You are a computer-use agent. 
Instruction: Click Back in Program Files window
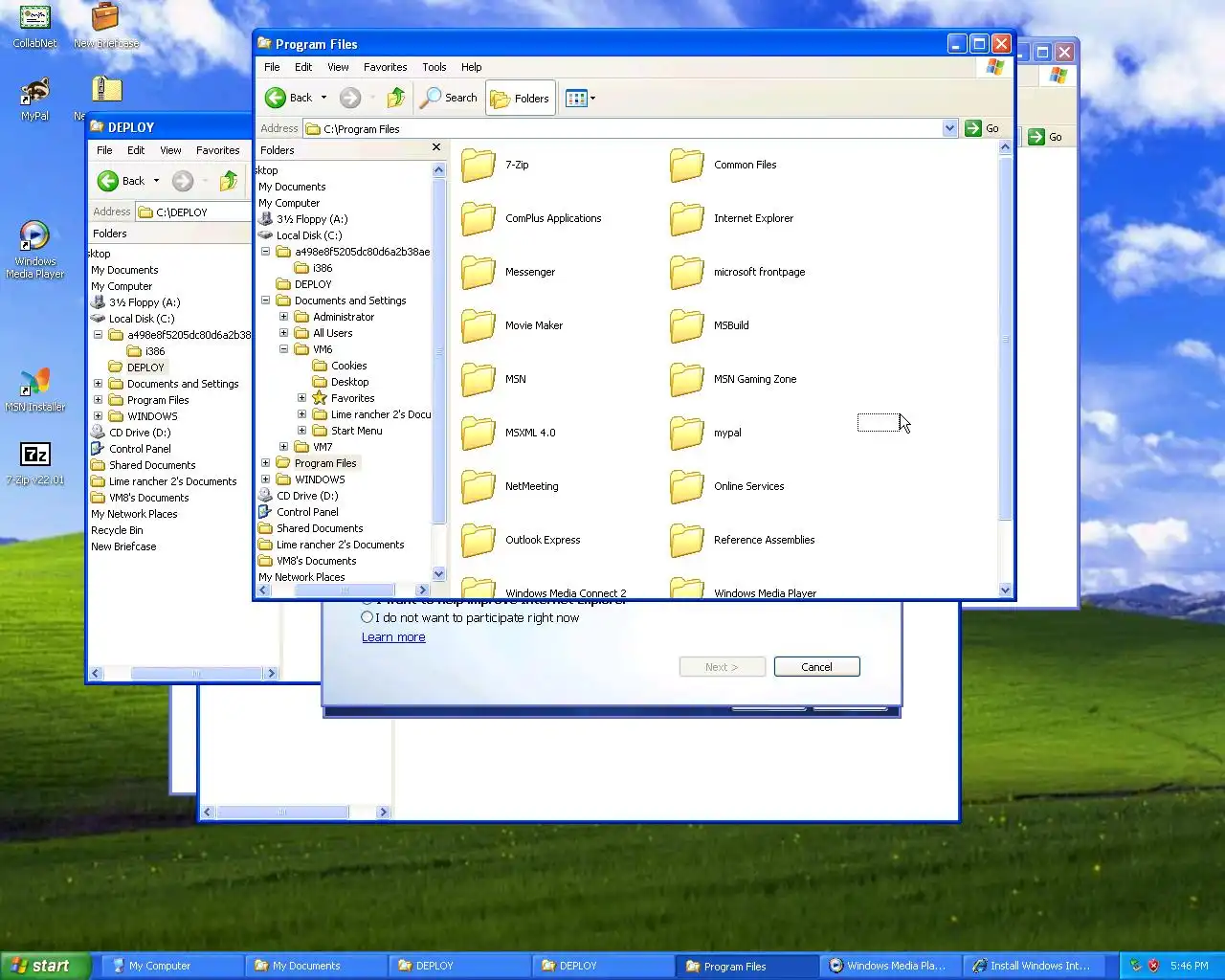click(x=290, y=98)
